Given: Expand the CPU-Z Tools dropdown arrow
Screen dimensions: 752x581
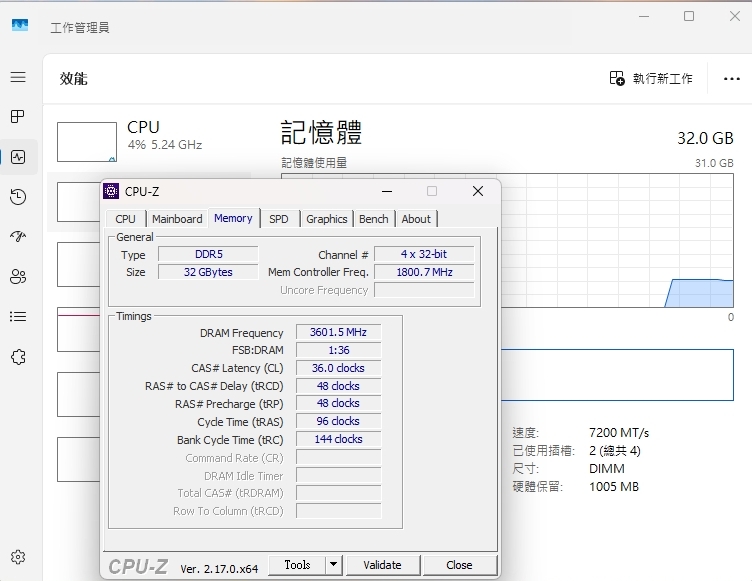Looking at the screenshot, I should (x=333, y=565).
